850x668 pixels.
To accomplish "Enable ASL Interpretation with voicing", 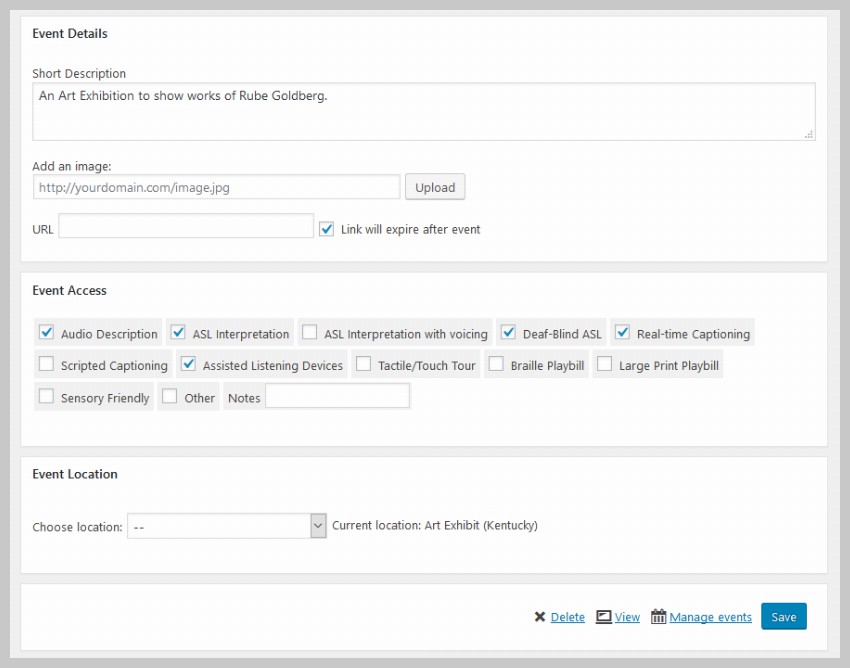I will [310, 332].
